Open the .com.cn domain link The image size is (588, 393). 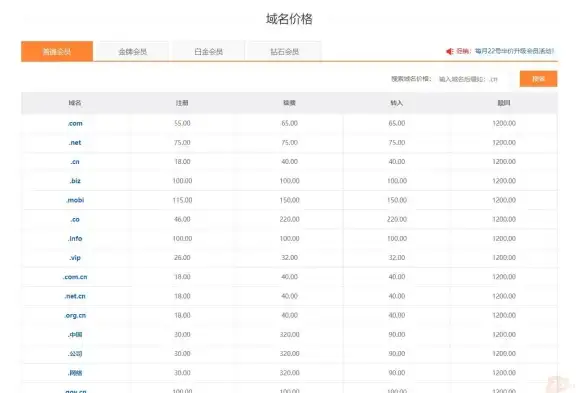(75, 277)
